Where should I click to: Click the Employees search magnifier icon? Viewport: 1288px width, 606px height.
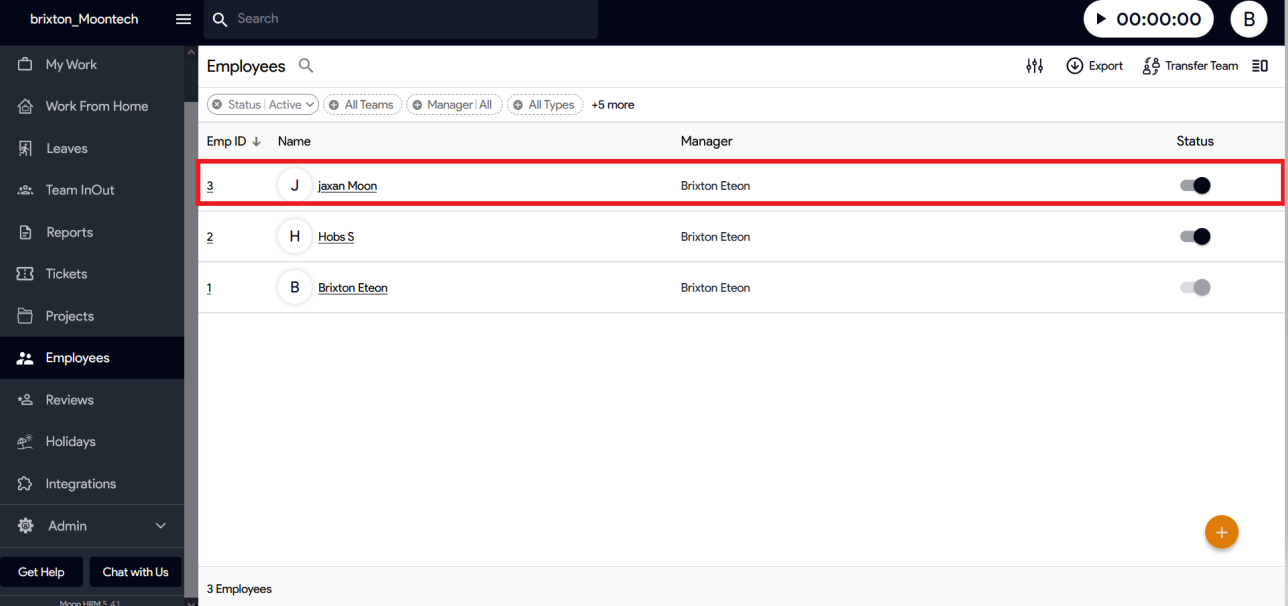pyautogui.click(x=306, y=66)
